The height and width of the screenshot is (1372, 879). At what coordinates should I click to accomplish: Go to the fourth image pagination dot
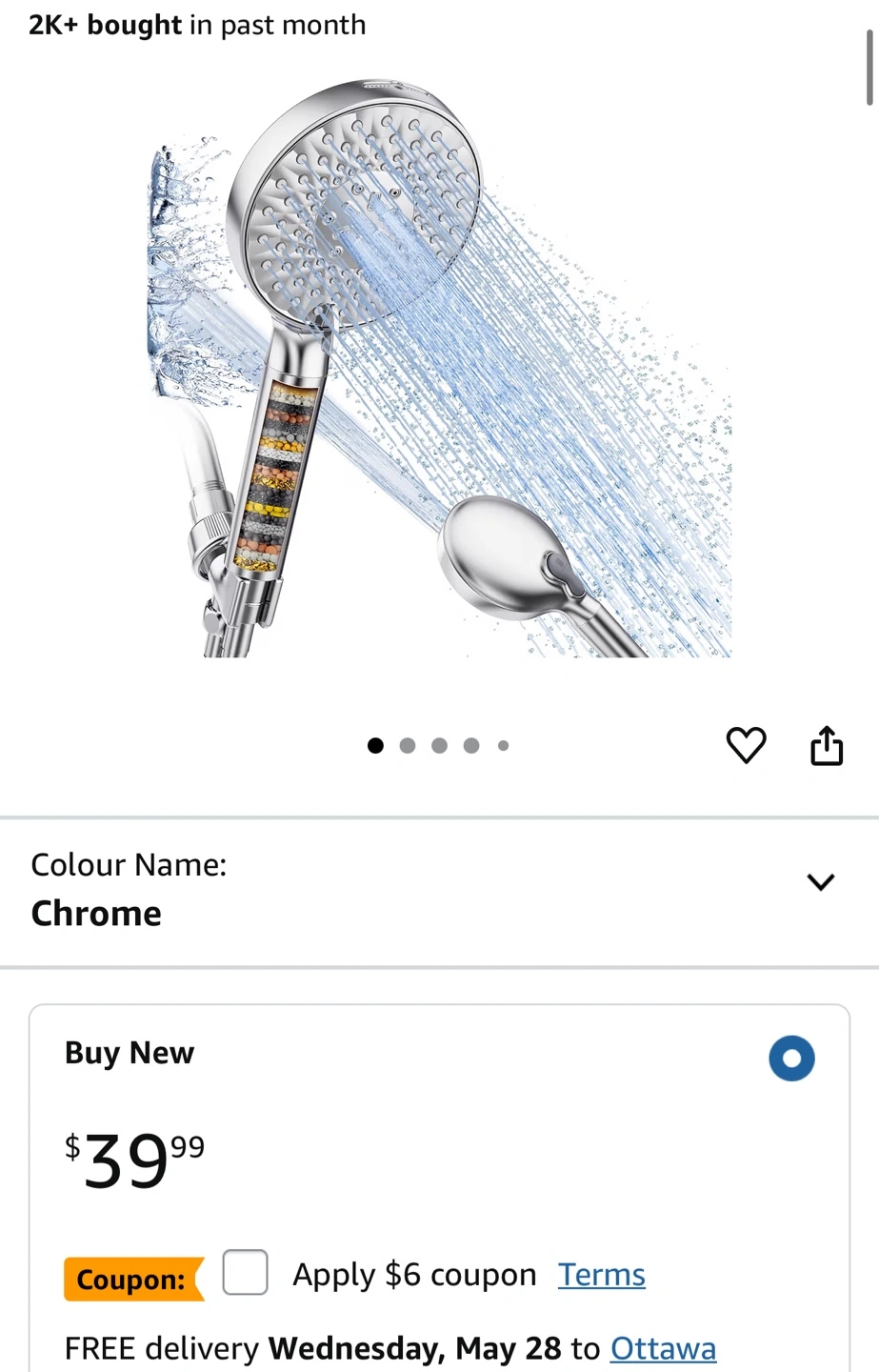tap(471, 745)
